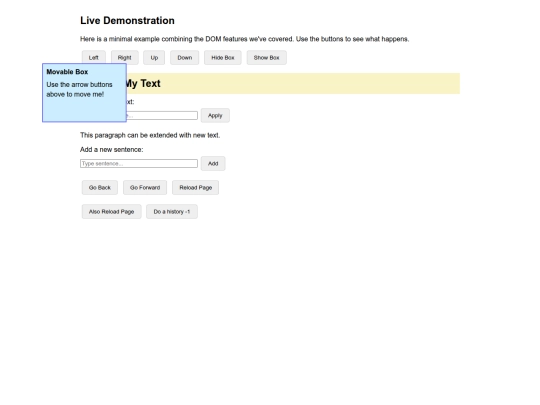Hide the box using Hide Box
The height and width of the screenshot is (405, 540).
click(223, 58)
